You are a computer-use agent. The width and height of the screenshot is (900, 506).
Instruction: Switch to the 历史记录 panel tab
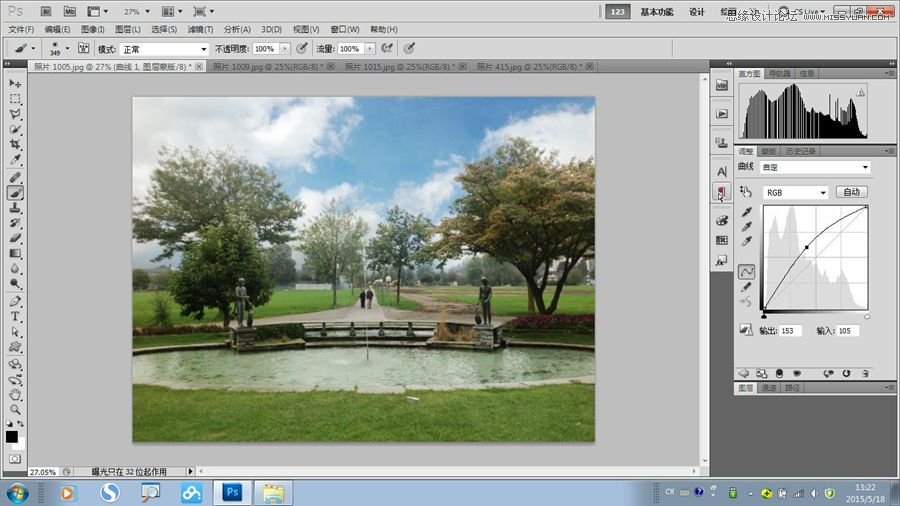click(x=801, y=151)
